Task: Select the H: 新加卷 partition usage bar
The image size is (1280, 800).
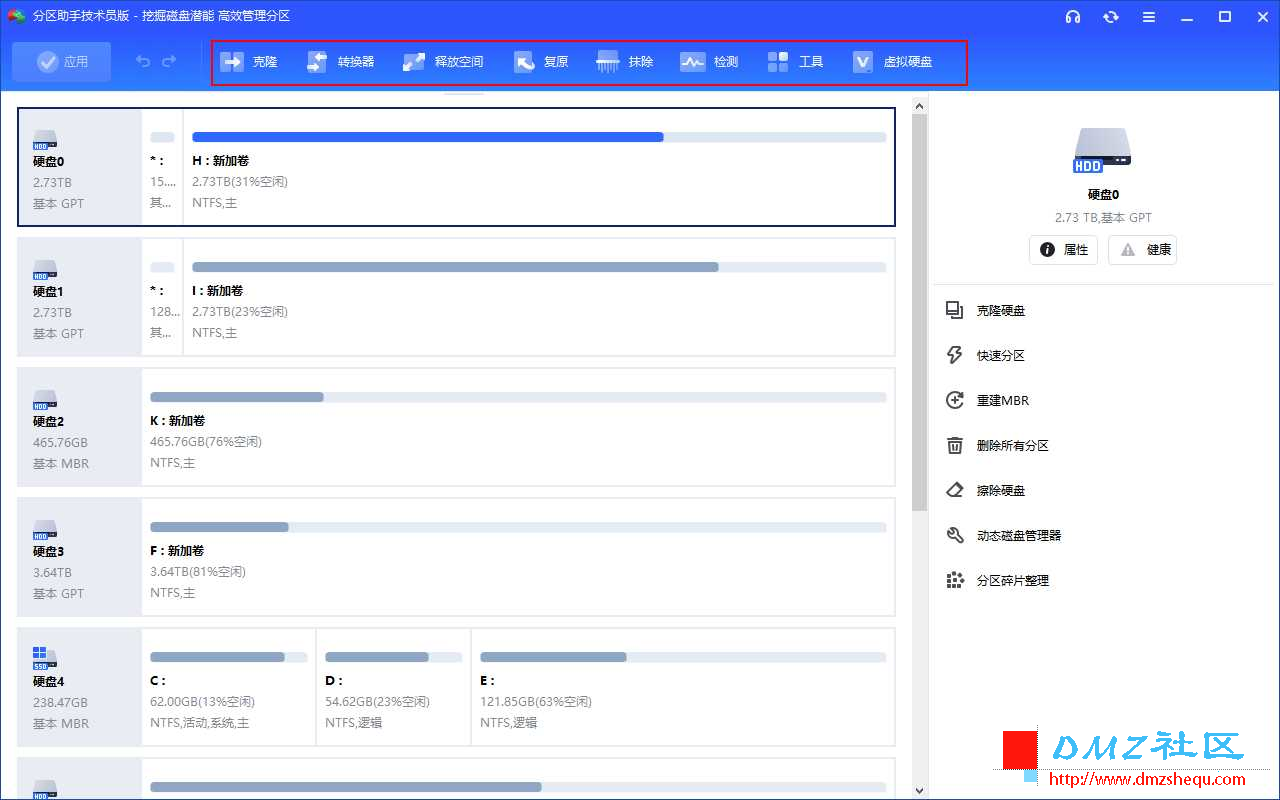Action: click(539, 137)
